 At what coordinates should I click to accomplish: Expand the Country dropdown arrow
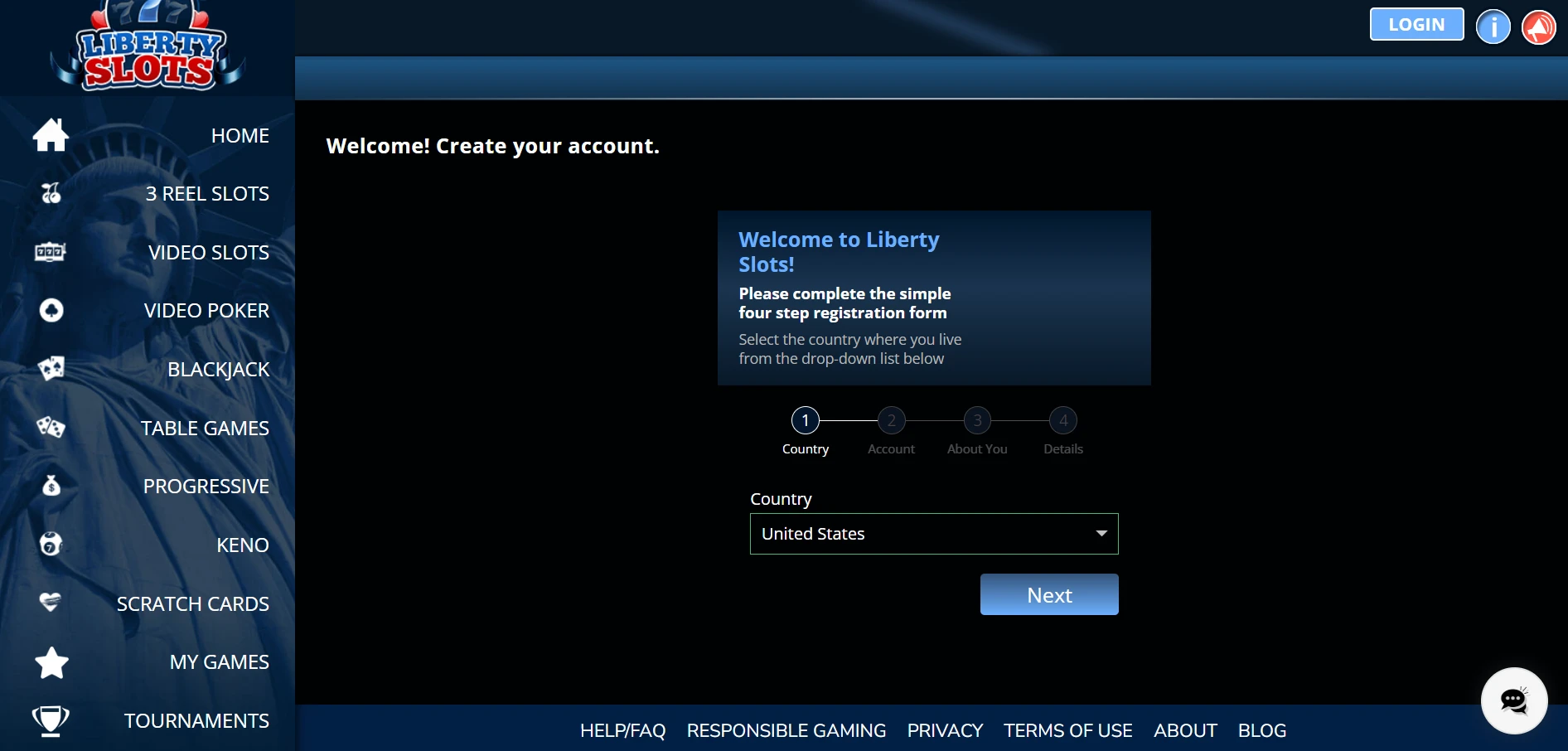pyautogui.click(x=1101, y=533)
